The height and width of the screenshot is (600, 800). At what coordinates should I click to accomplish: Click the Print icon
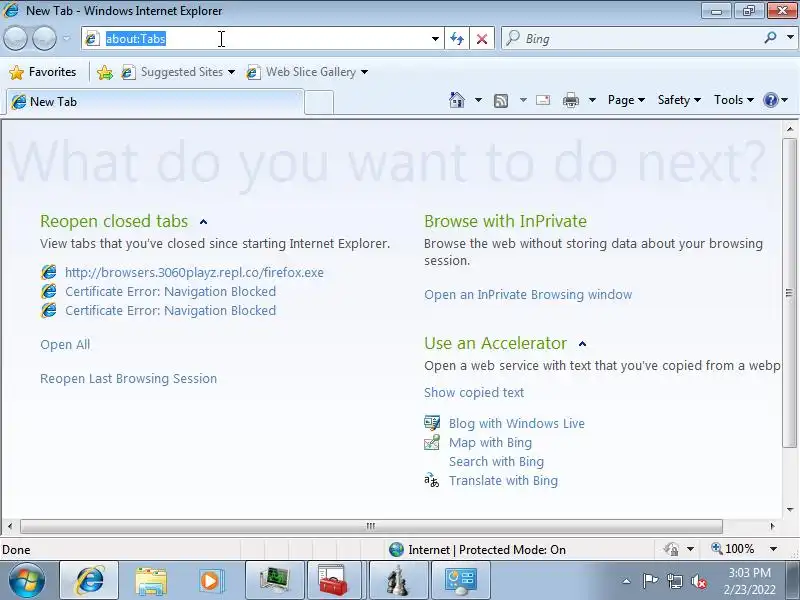(x=570, y=100)
